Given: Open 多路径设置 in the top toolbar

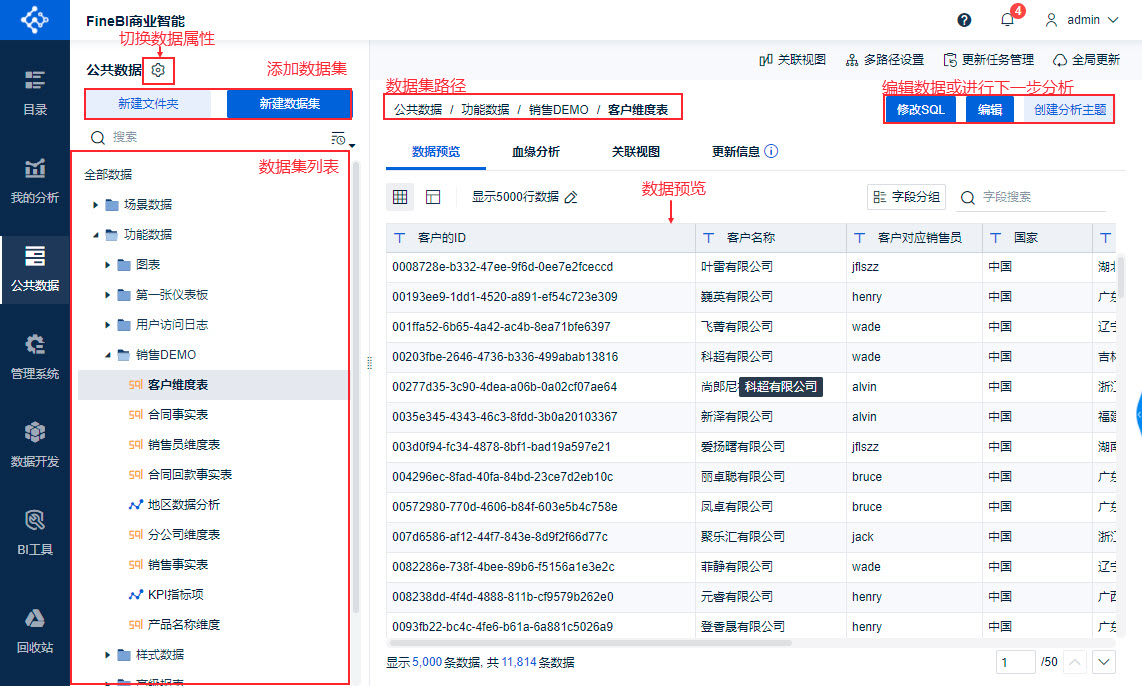Looking at the screenshot, I should point(884,60).
